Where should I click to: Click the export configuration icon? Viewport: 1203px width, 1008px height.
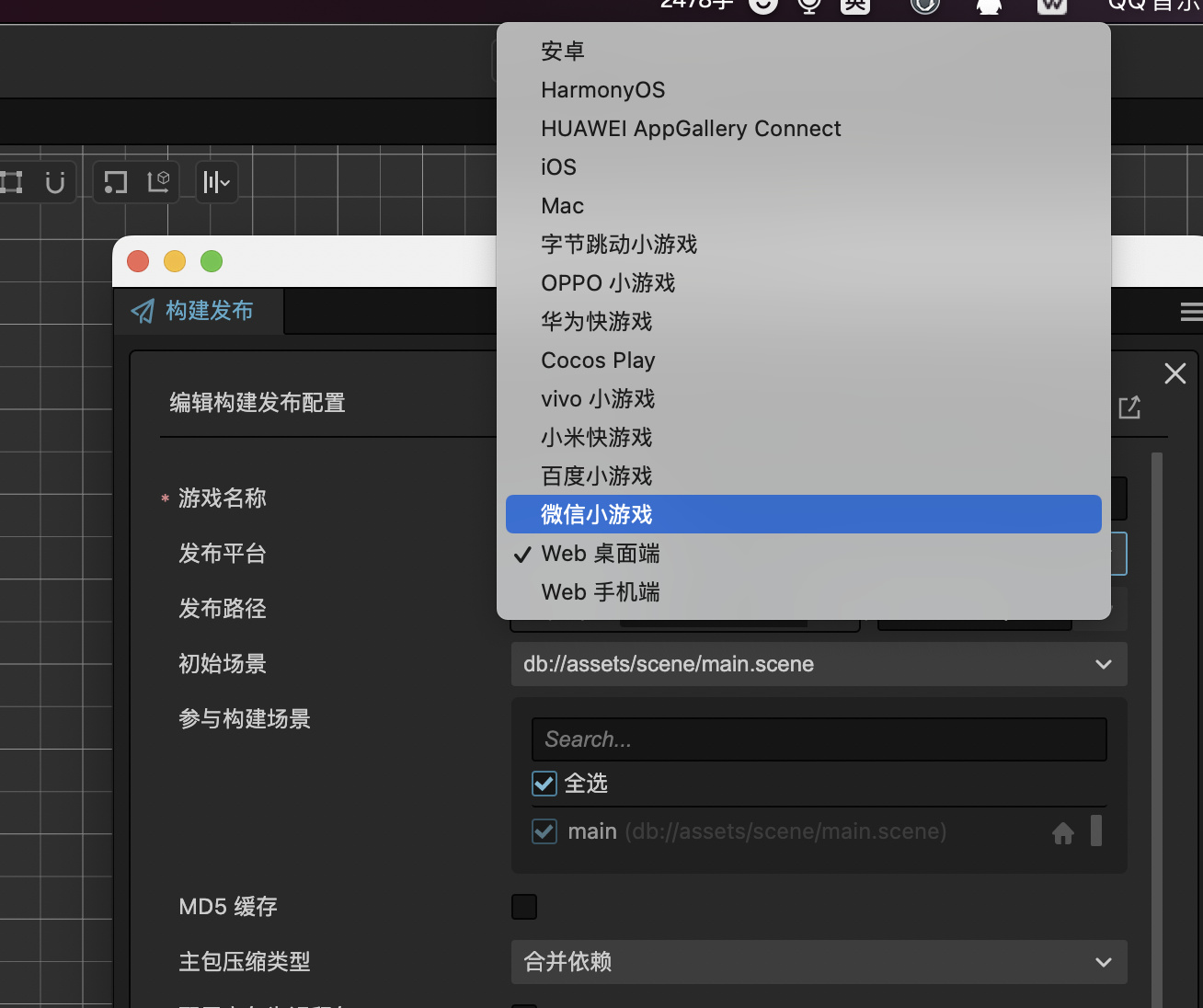pyautogui.click(x=1129, y=407)
